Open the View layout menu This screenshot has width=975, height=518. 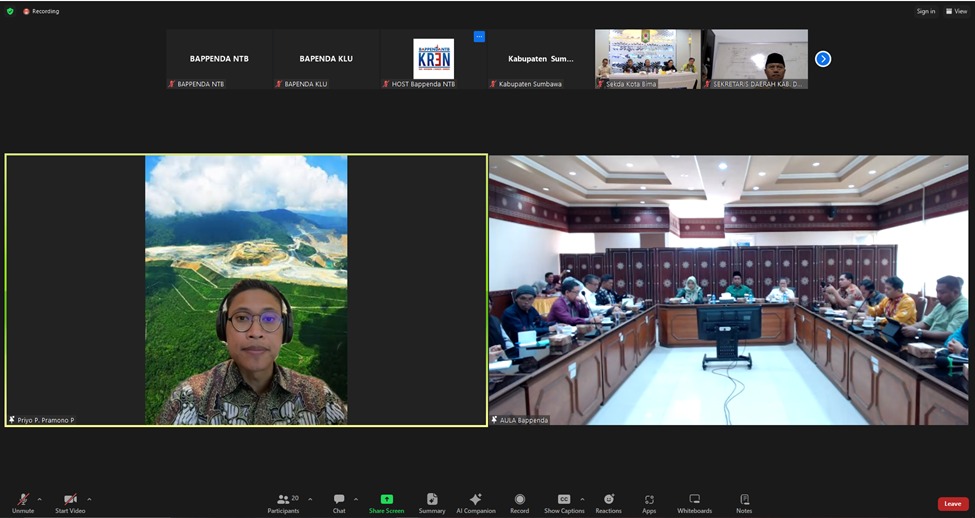pos(957,11)
